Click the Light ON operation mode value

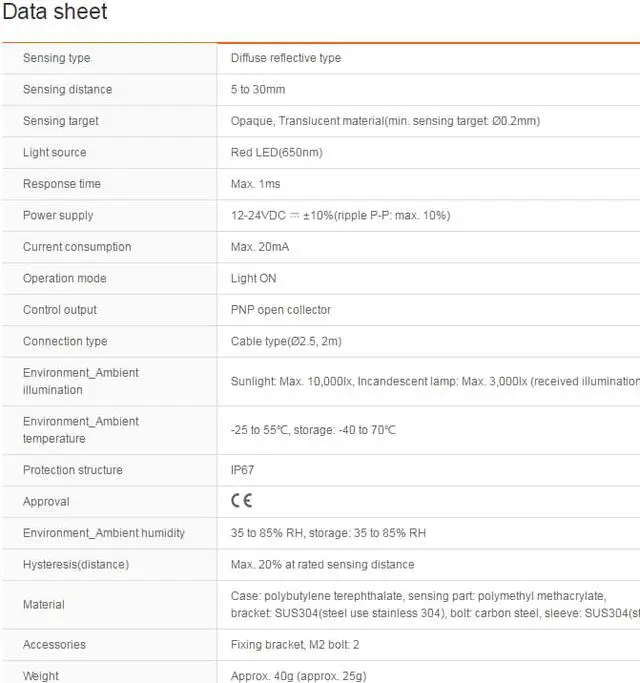pyautogui.click(x=253, y=279)
